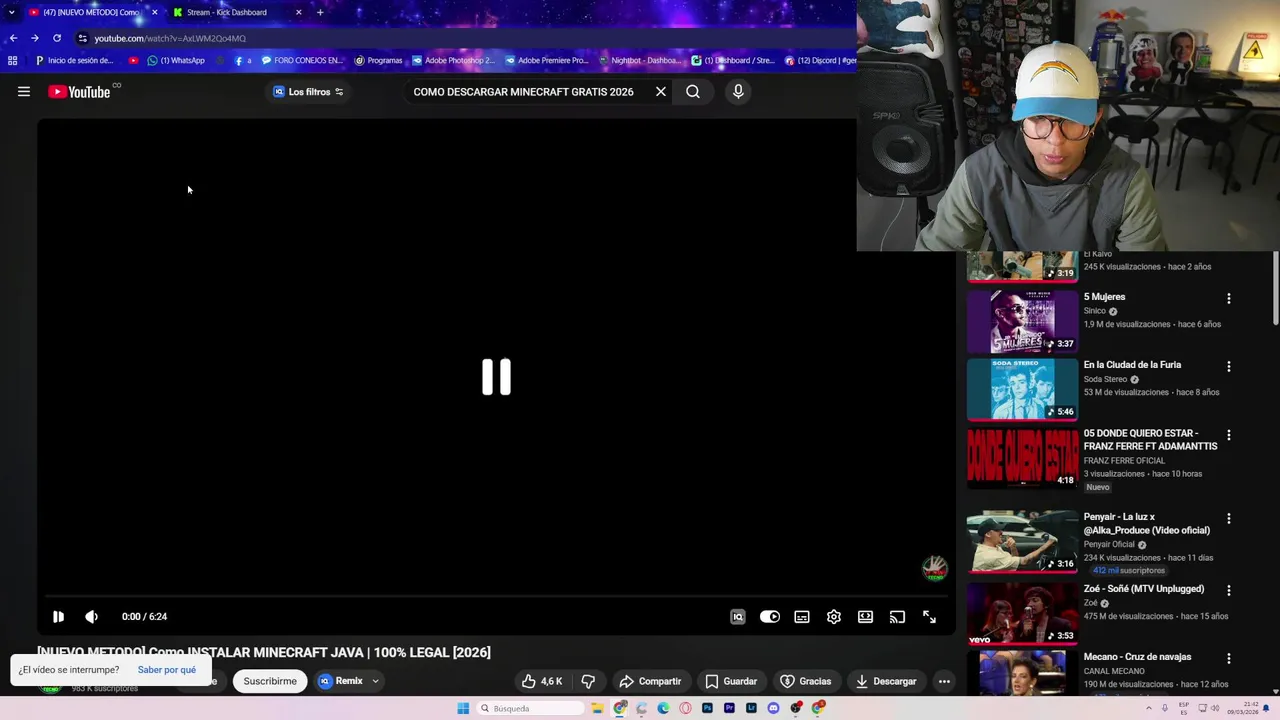
Task: Download video via Descargar button
Action: click(x=886, y=681)
